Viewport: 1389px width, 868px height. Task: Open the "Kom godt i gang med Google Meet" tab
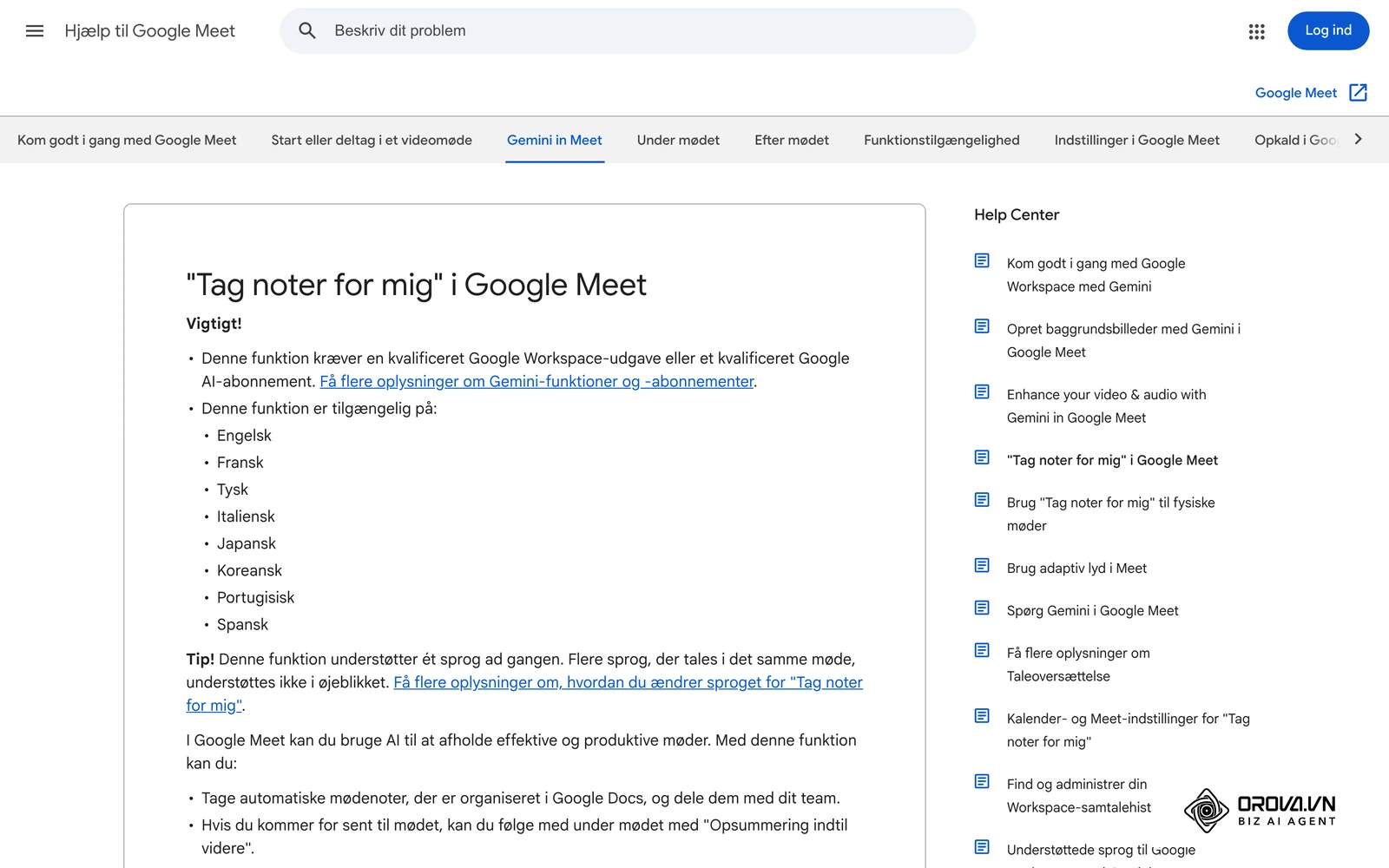click(x=127, y=140)
